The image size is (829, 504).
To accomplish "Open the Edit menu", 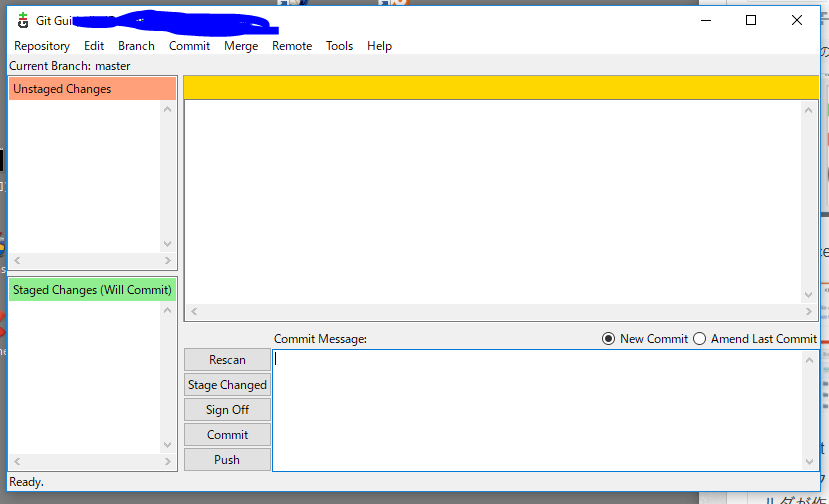I will tap(94, 46).
